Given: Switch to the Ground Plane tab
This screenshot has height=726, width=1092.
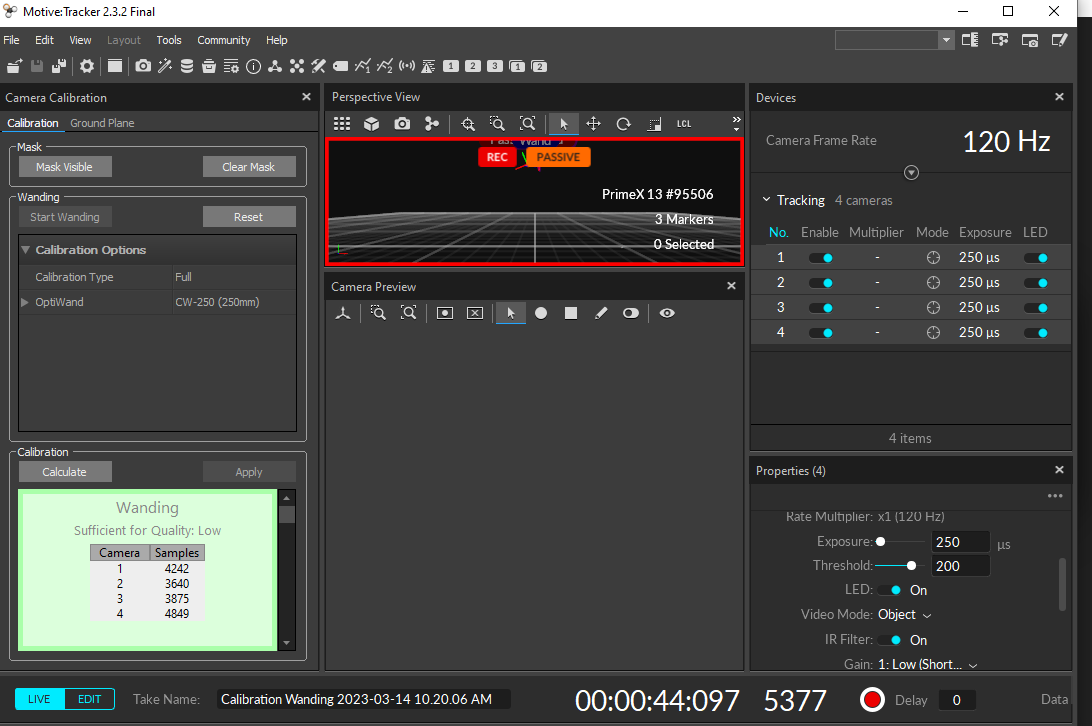Looking at the screenshot, I should [102, 123].
